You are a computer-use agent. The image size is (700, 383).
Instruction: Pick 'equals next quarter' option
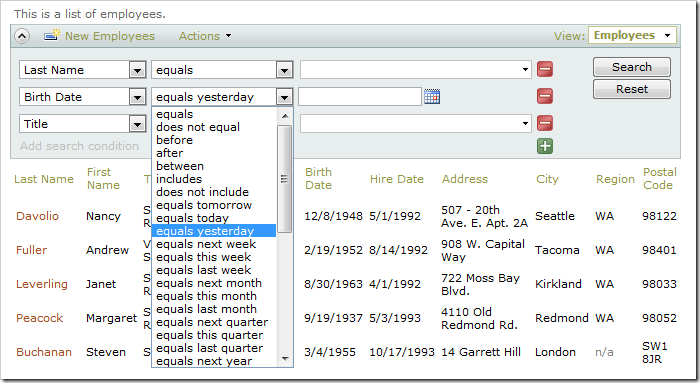pyautogui.click(x=214, y=322)
